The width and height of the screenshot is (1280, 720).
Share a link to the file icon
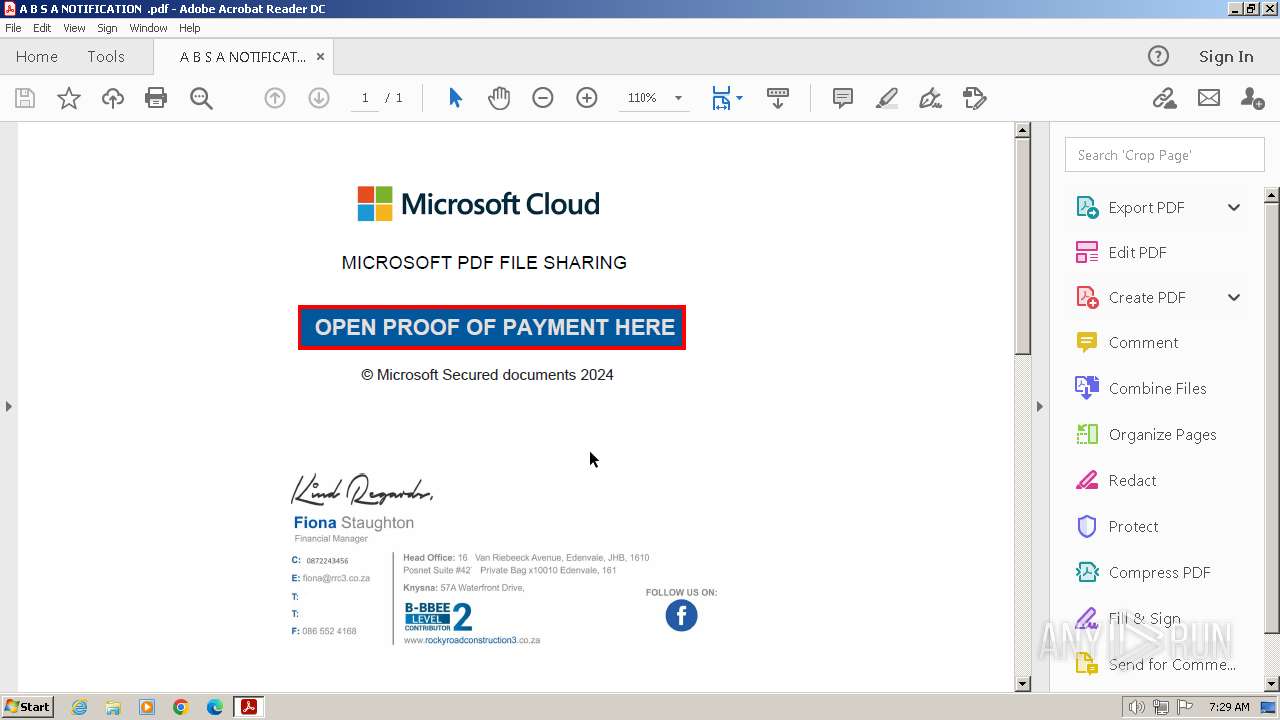[x=1164, y=98]
